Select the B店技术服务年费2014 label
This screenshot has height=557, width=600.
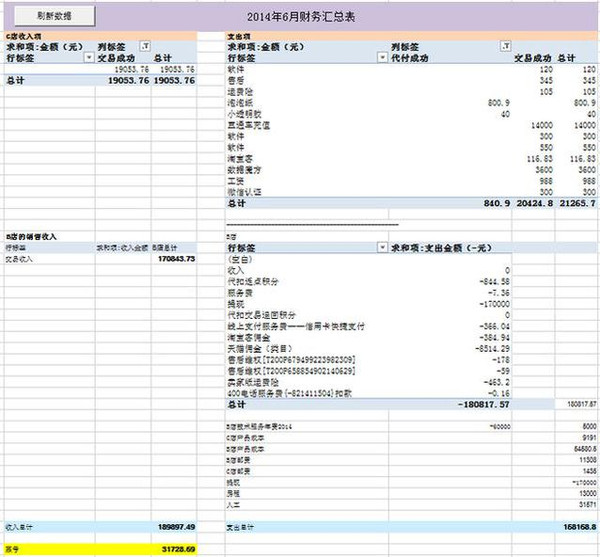coord(259,427)
